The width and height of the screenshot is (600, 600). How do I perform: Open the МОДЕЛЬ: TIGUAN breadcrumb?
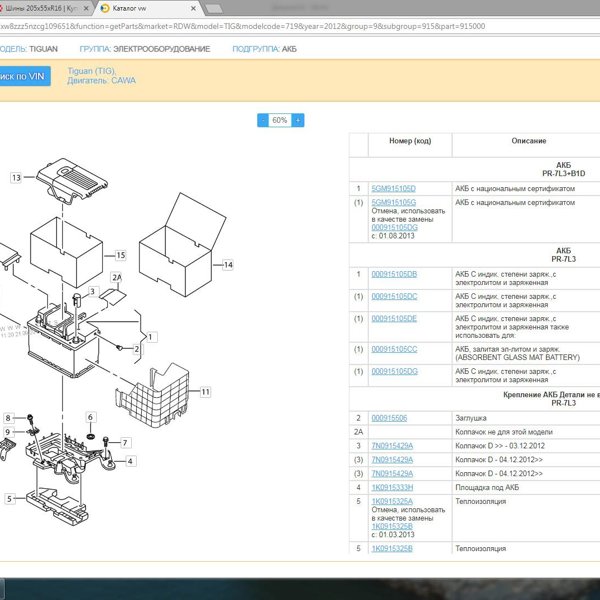29,49
